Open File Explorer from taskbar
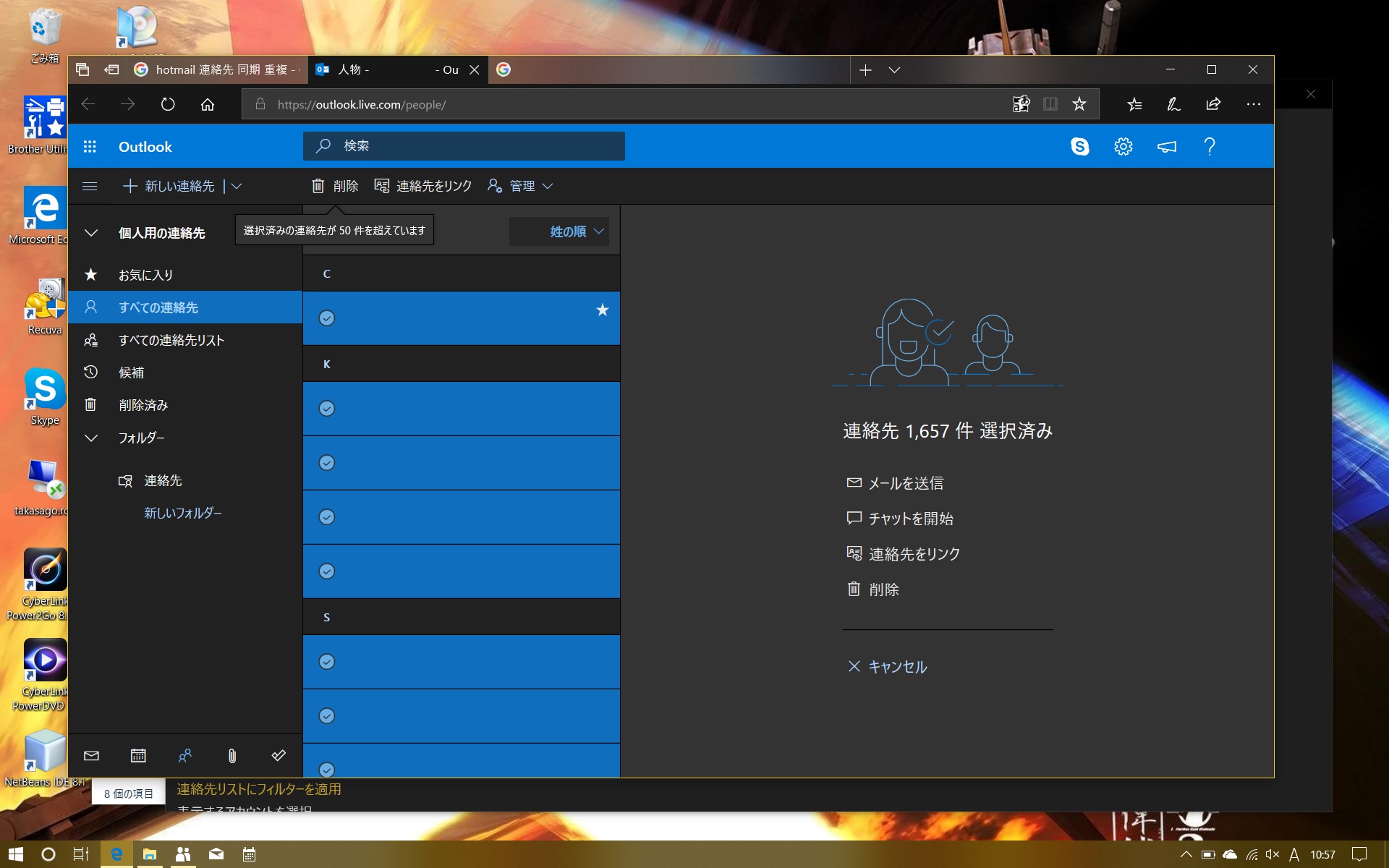This screenshot has width=1389, height=868. pyautogui.click(x=150, y=854)
